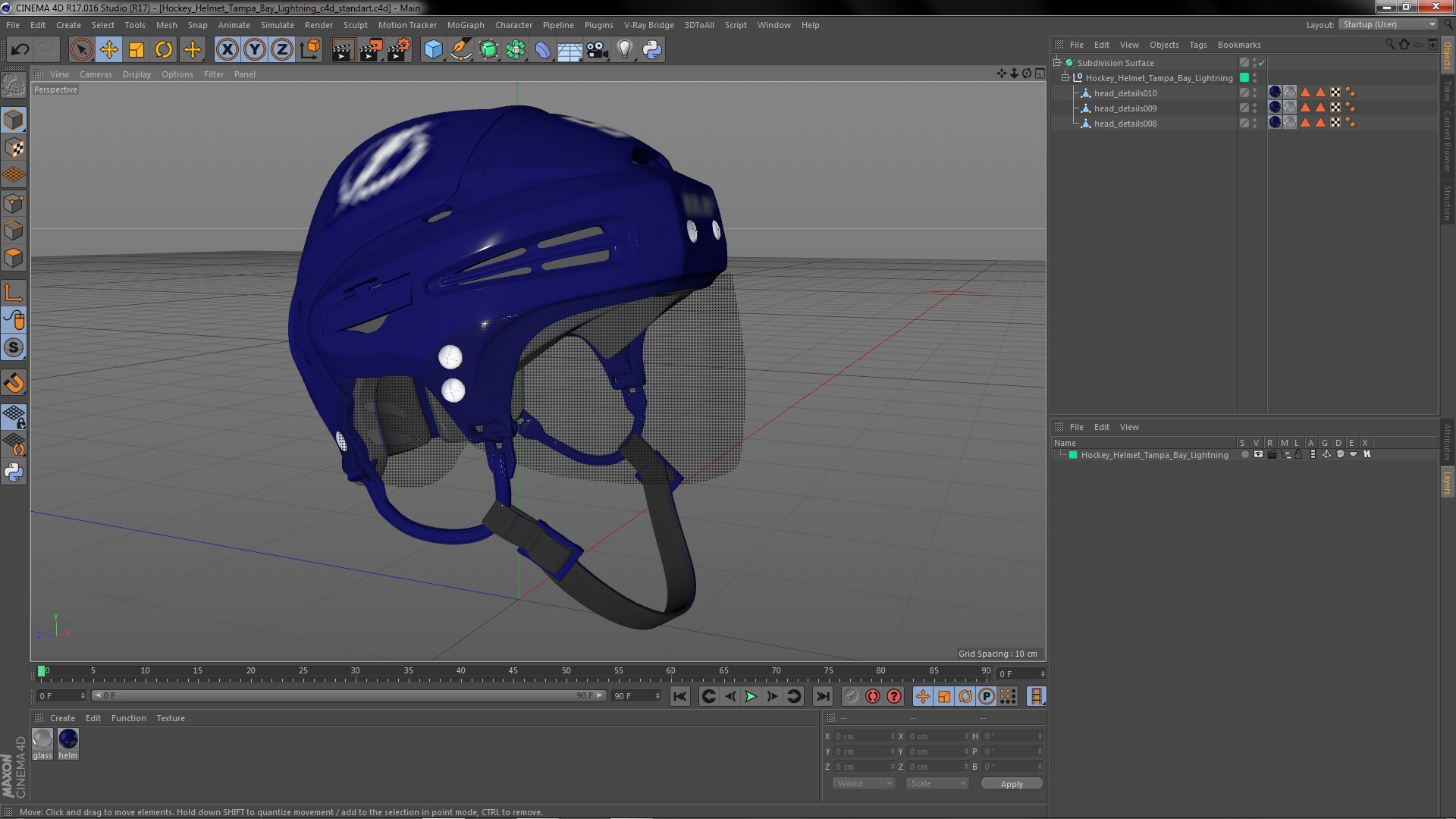Switch to Texture mode
This screenshot has width=1456, height=819.
click(14, 148)
